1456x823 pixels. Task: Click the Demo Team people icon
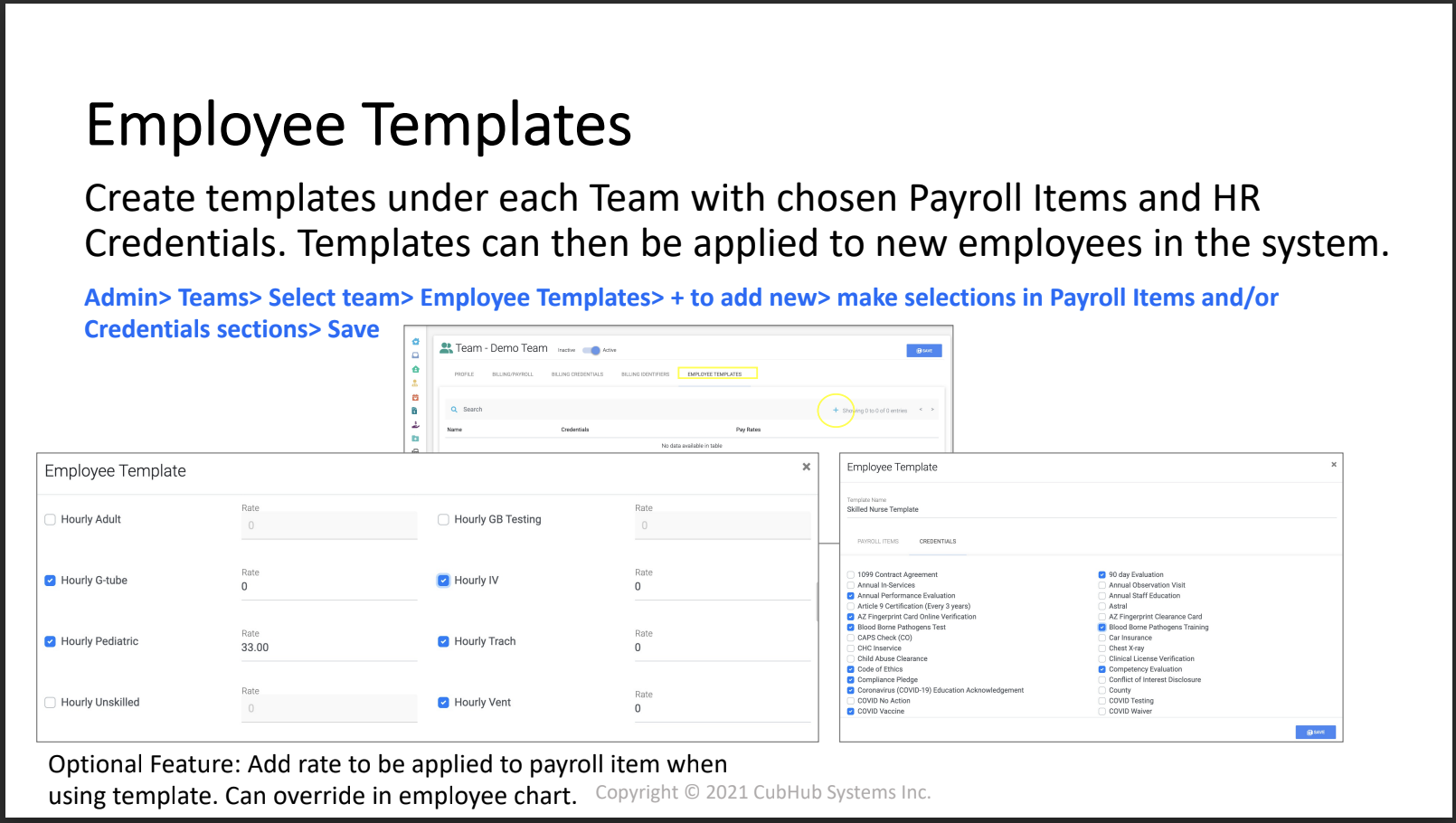click(x=446, y=348)
